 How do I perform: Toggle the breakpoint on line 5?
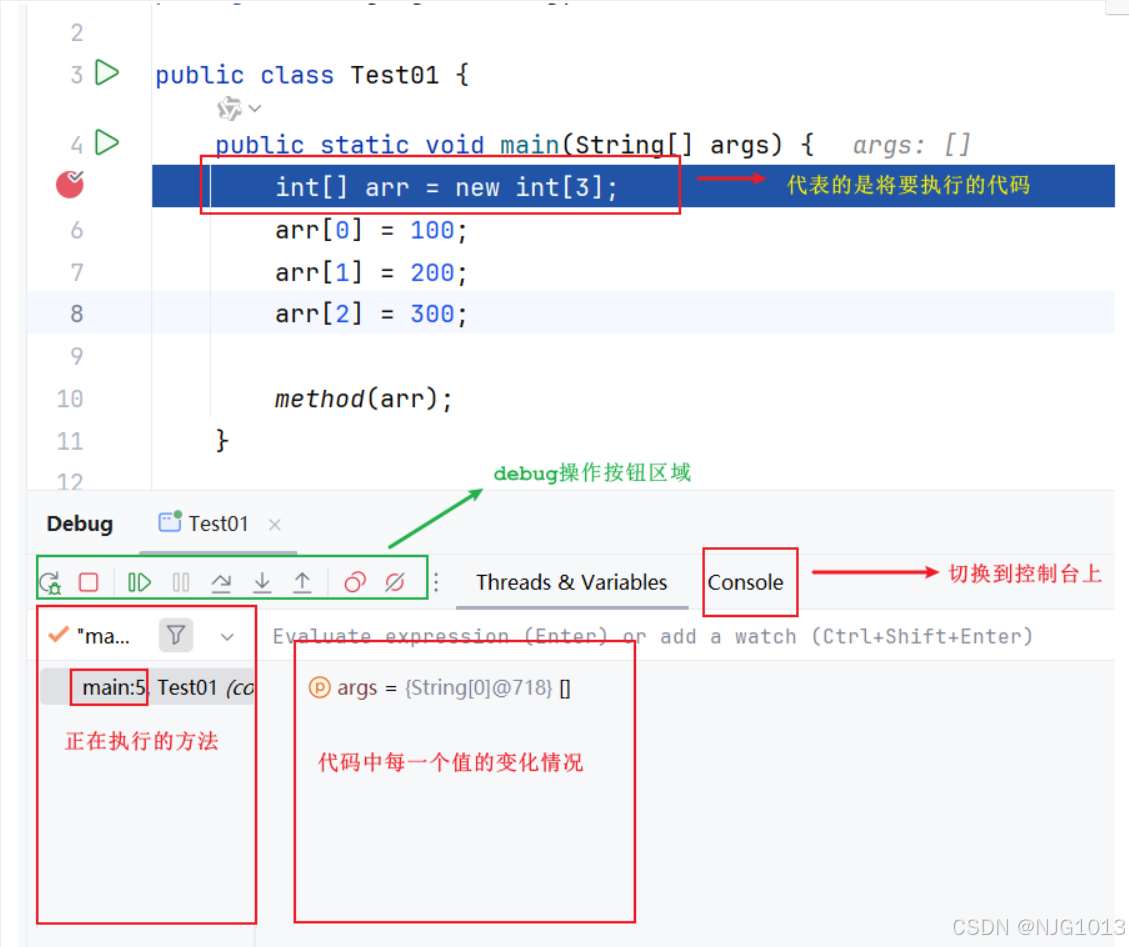(69, 184)
